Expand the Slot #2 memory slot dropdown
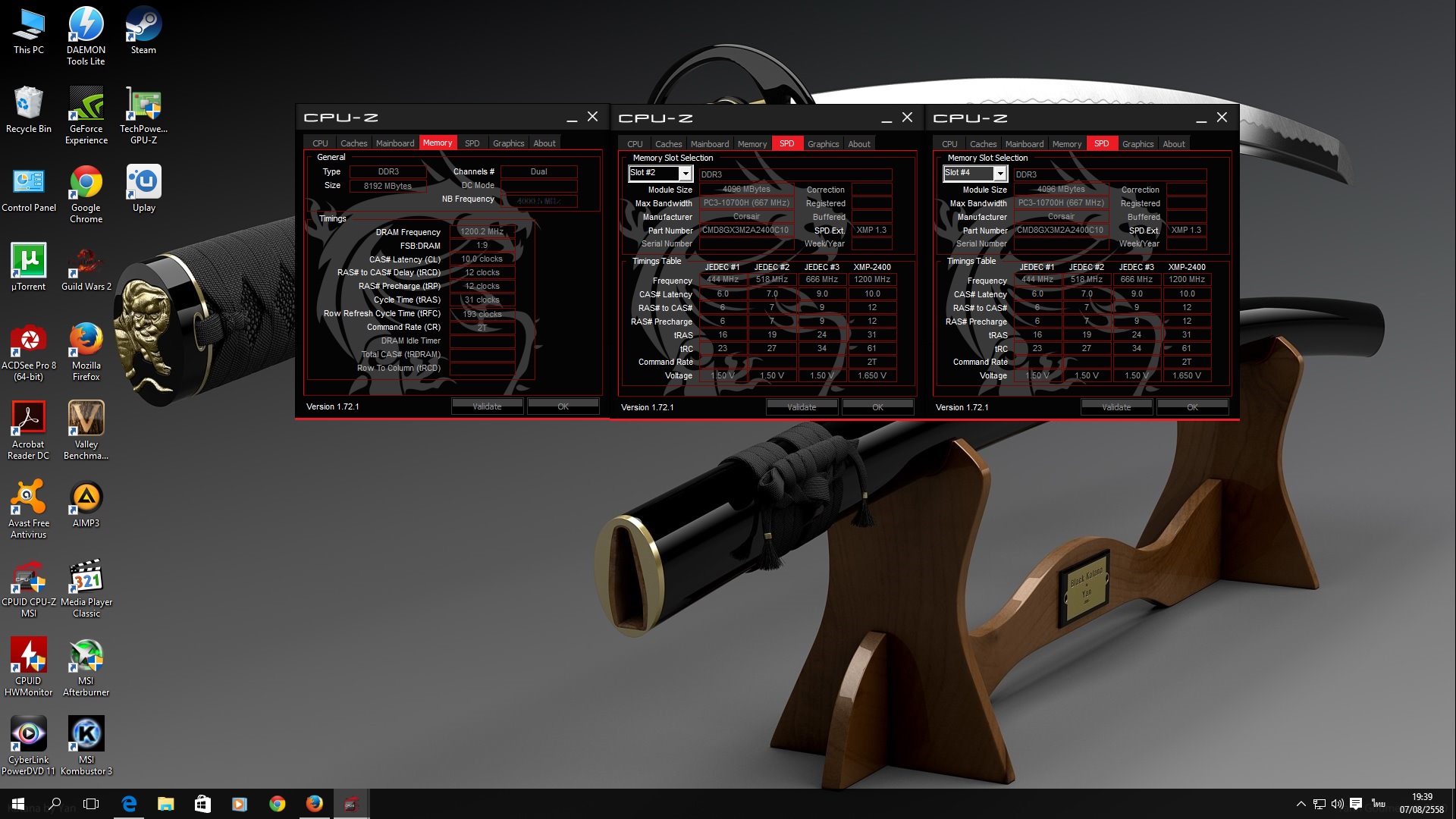 685,174
